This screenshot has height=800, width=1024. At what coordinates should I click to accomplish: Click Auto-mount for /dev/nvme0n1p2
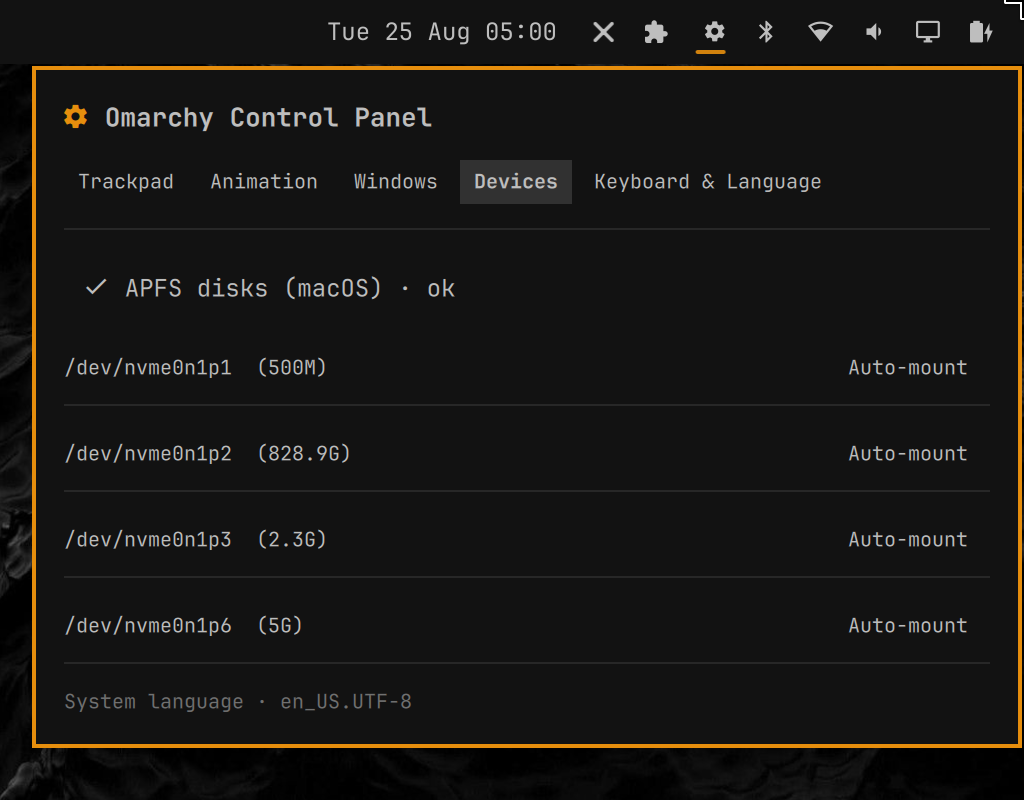click(908, 454)
